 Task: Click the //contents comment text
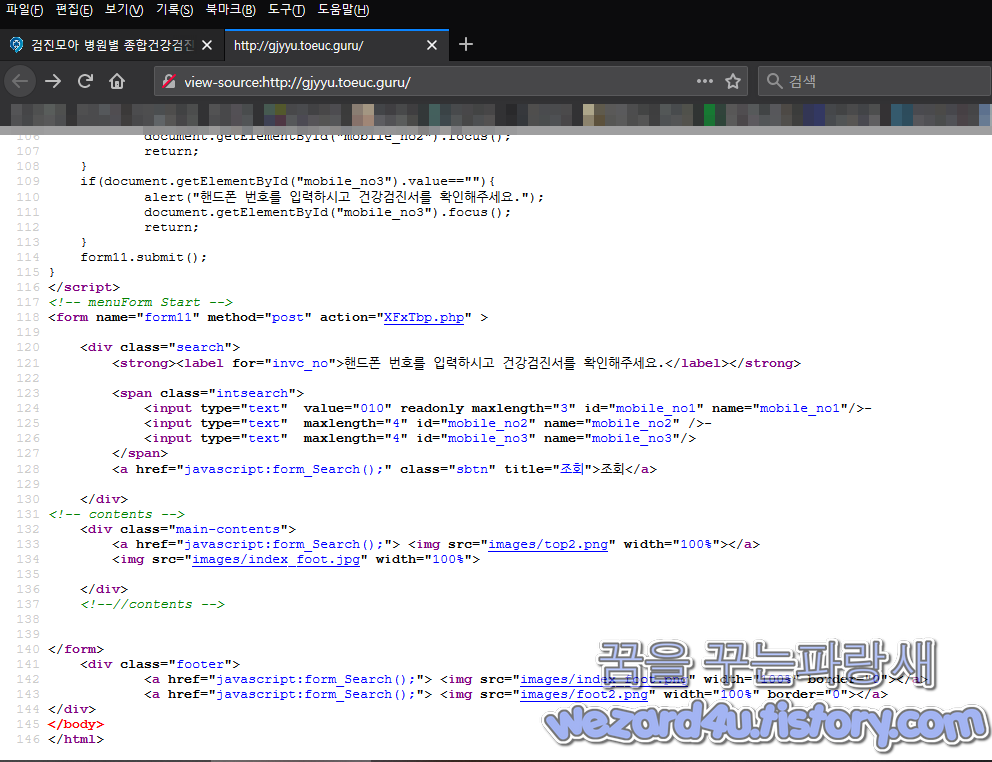pyautogui.click(x=152, y=604)
